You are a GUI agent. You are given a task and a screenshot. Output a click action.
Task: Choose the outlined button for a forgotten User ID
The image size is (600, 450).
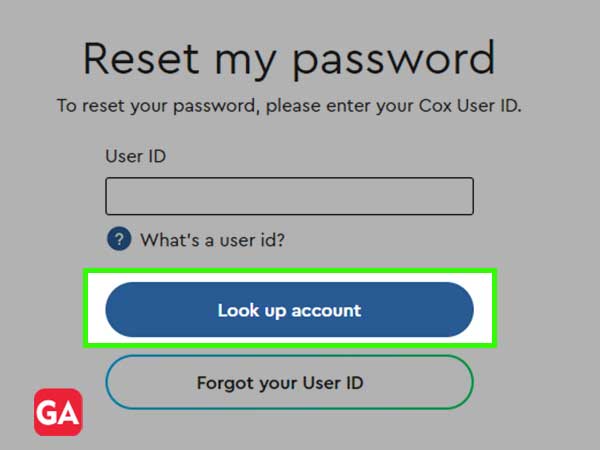[x=290, y=382]
